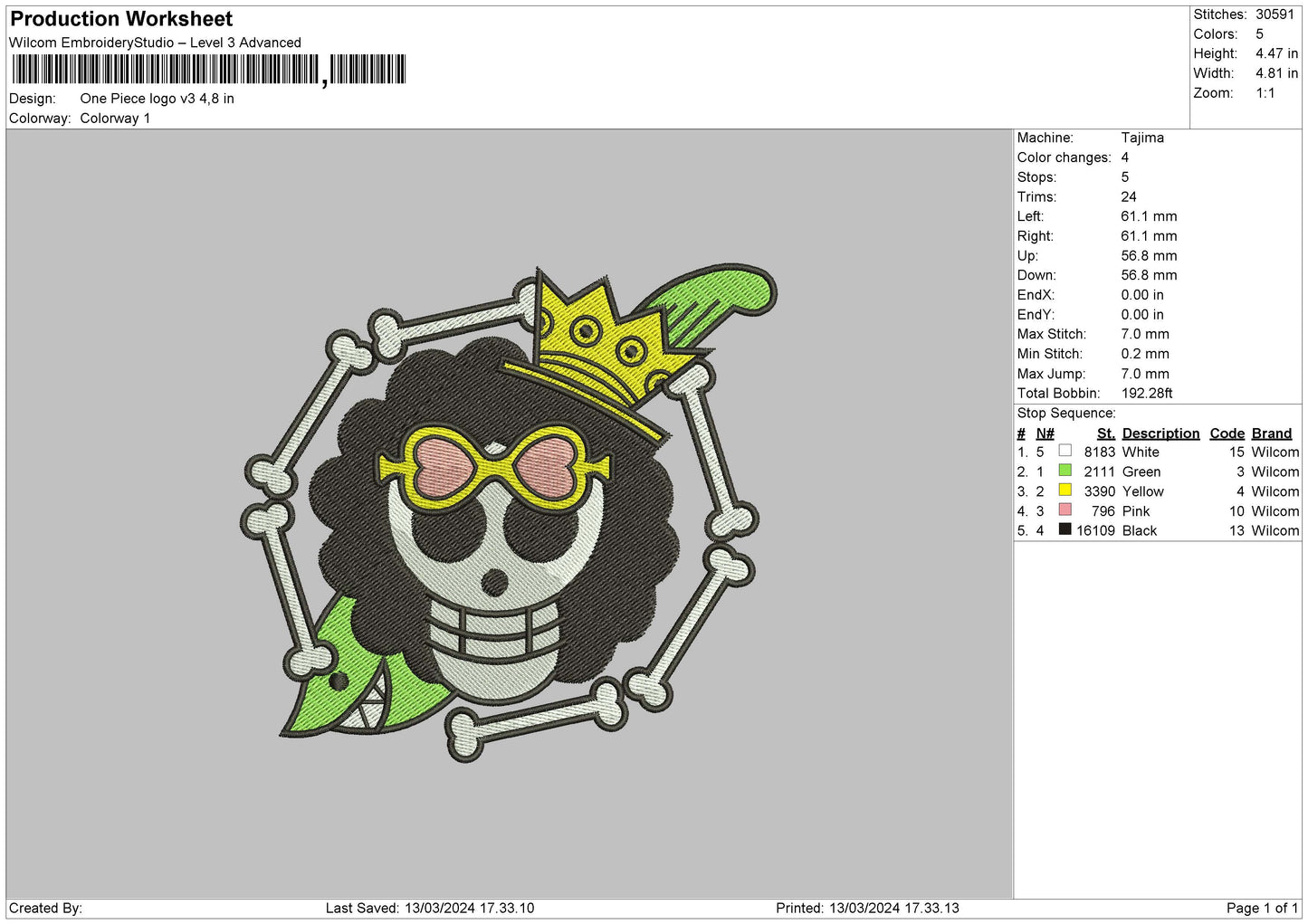
Task: Click the Stitches value 30591
Action: [1275, 14]
